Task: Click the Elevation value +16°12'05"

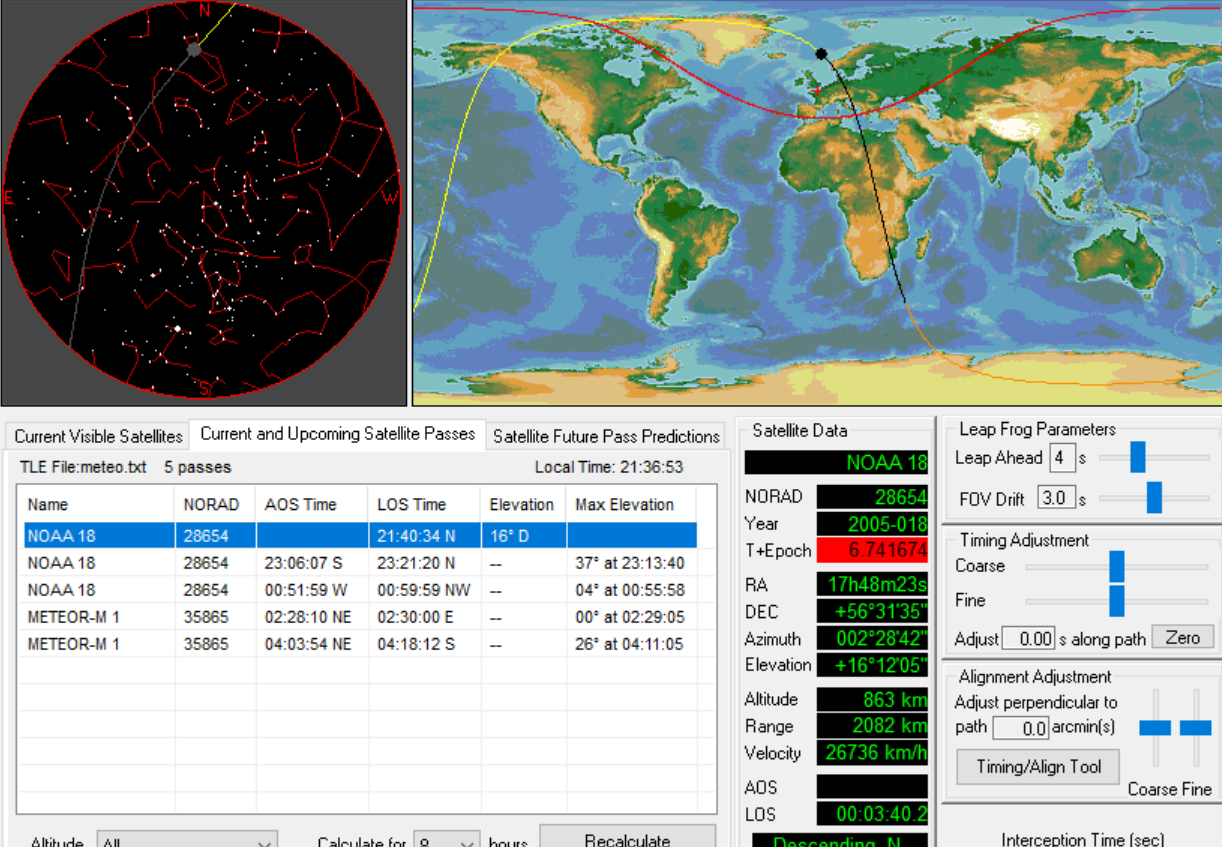Action: coord(873,664)
